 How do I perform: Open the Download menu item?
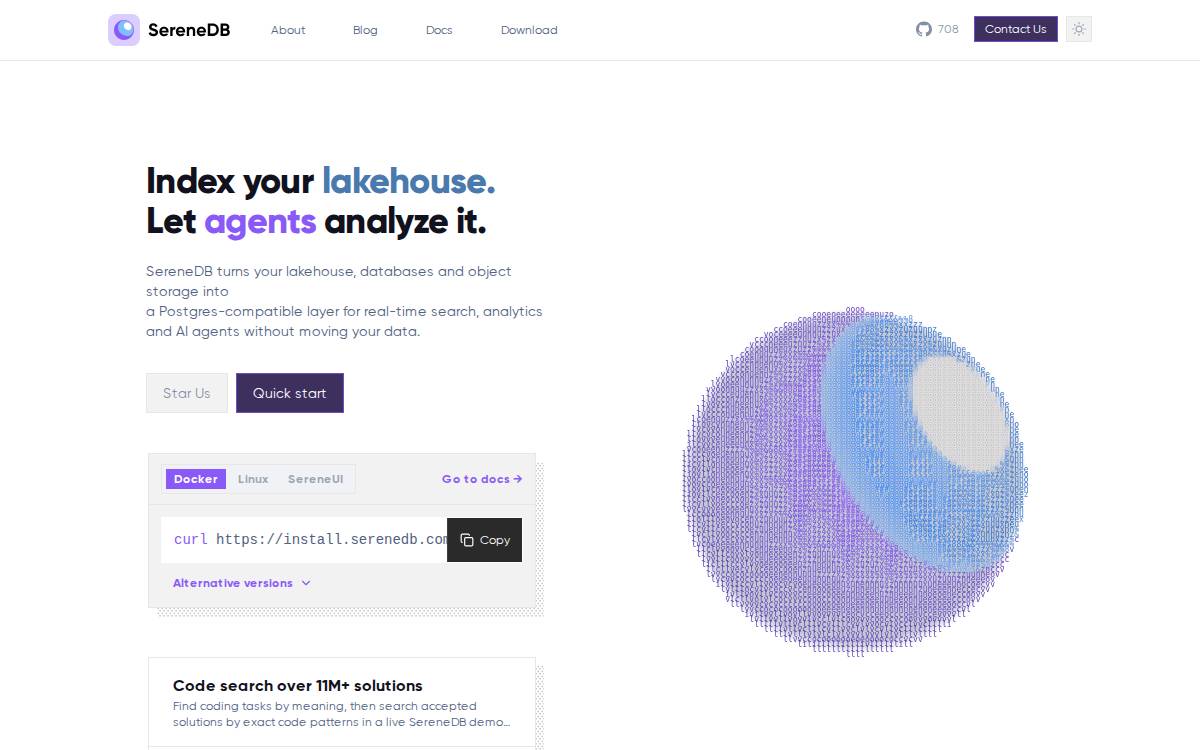(529, 30)
